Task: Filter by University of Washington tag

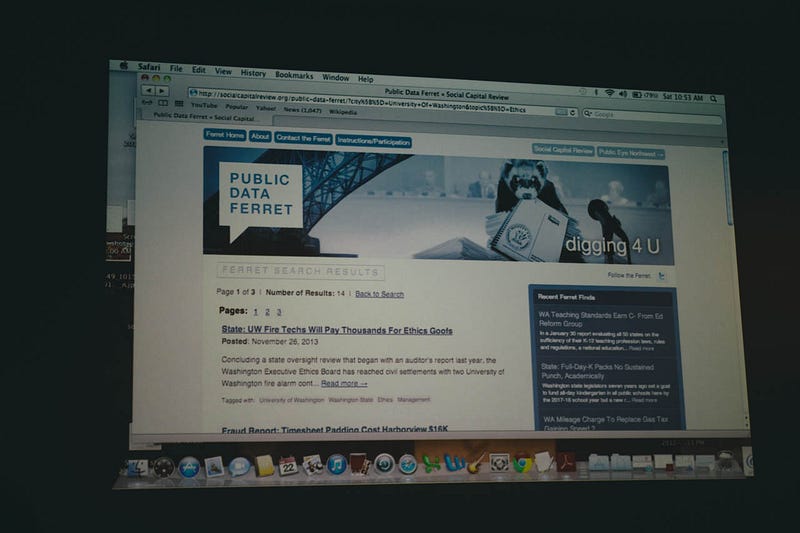Action: pos(291,400)
